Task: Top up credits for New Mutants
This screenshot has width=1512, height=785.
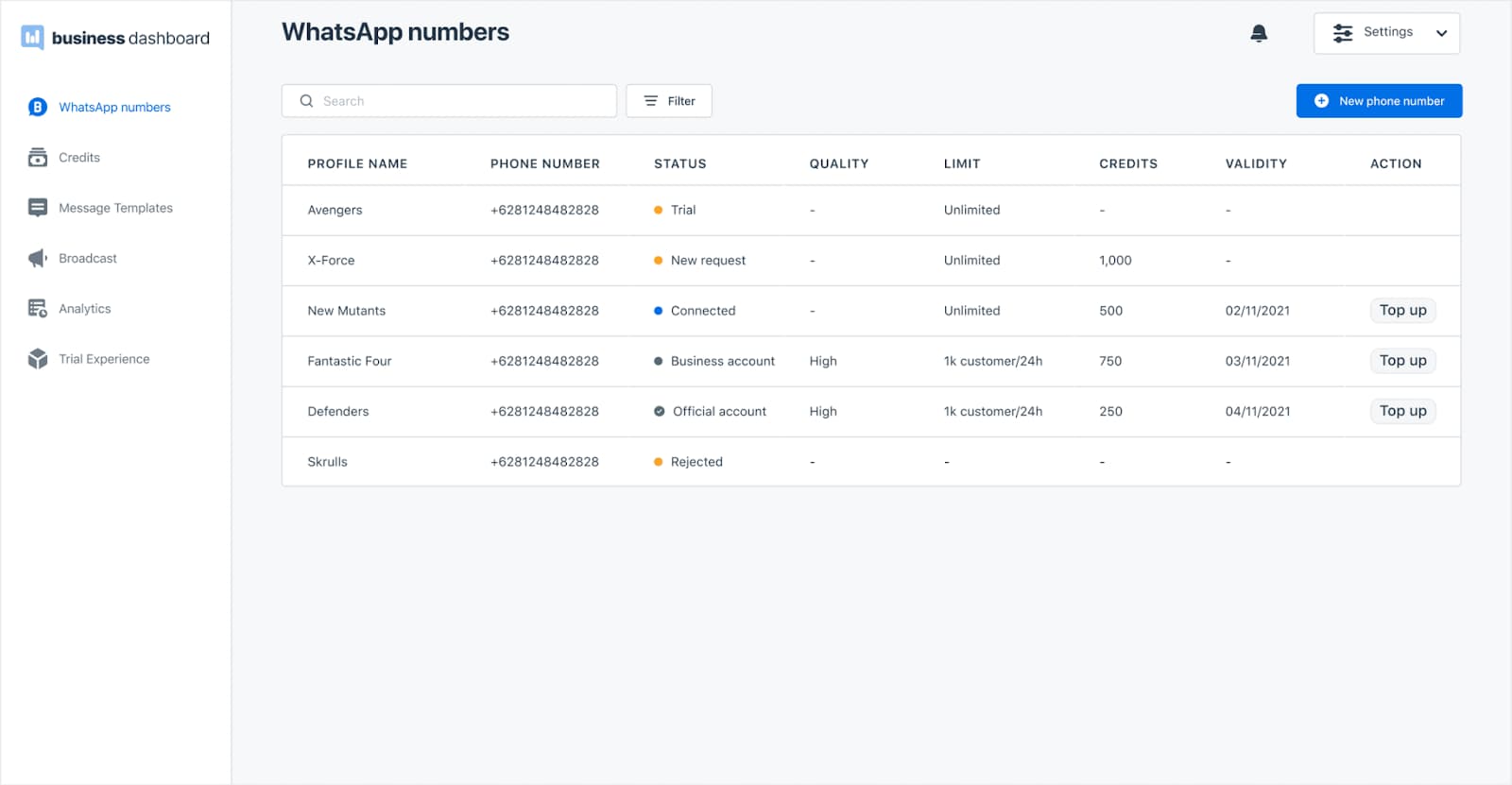Action: (1402, 311)
